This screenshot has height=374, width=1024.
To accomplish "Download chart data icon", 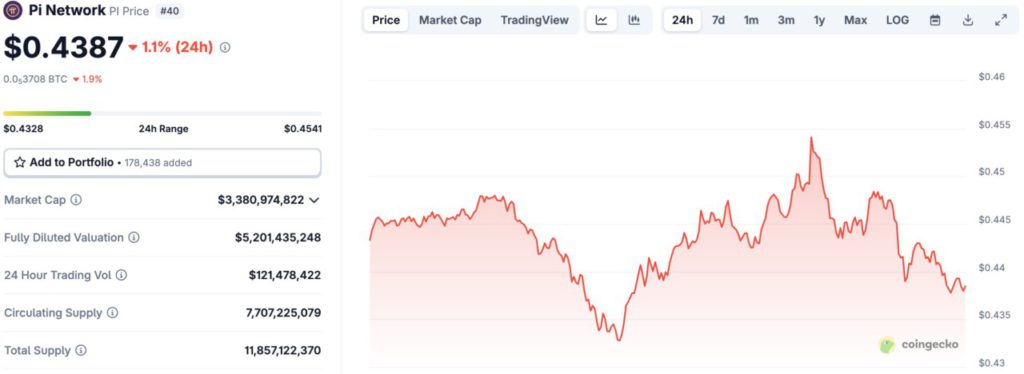I will coord(968,20).
